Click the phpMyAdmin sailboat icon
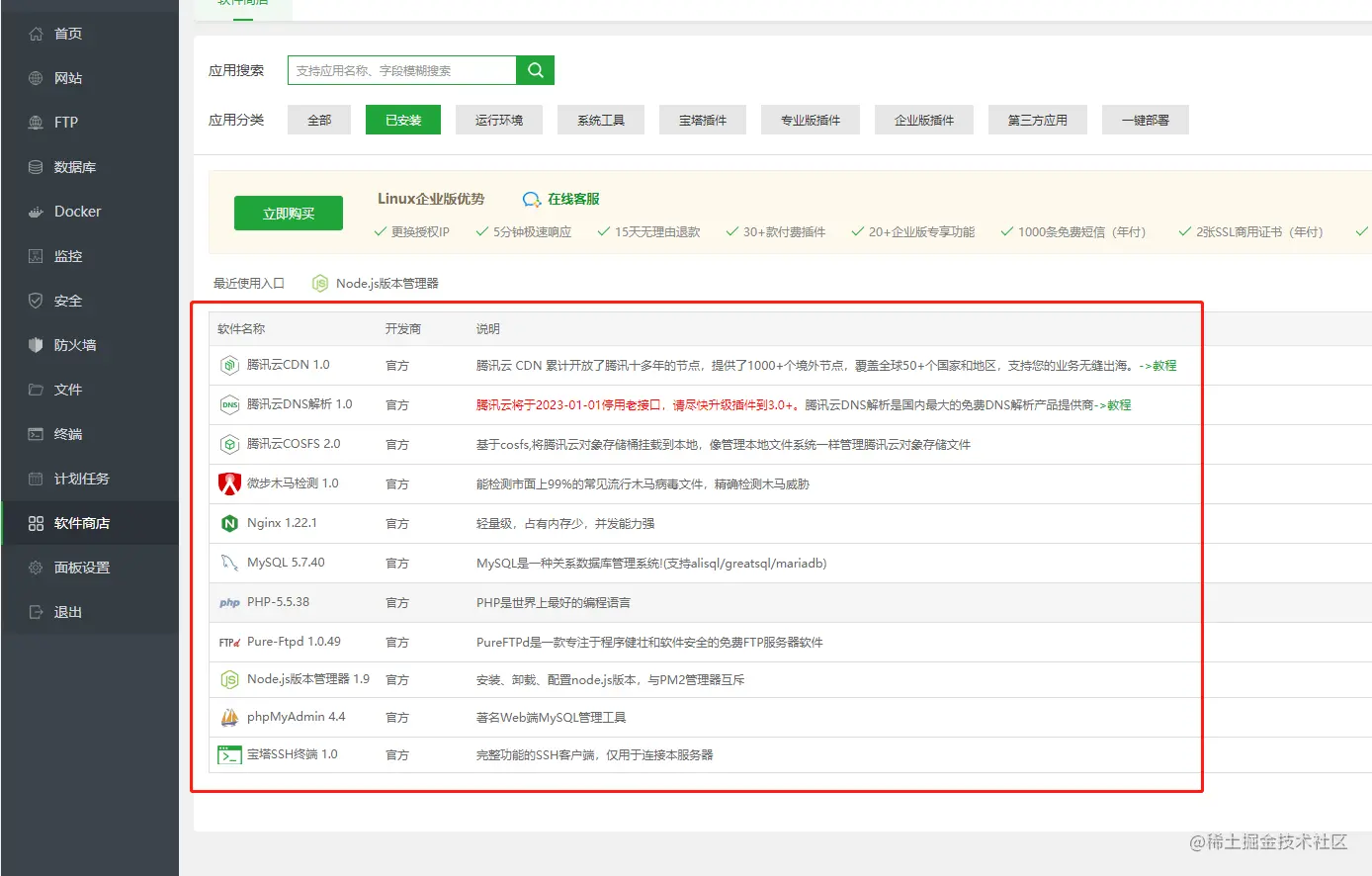Image resolution: width=1372 pixels, height=876 pixels. tap(229, 717)
